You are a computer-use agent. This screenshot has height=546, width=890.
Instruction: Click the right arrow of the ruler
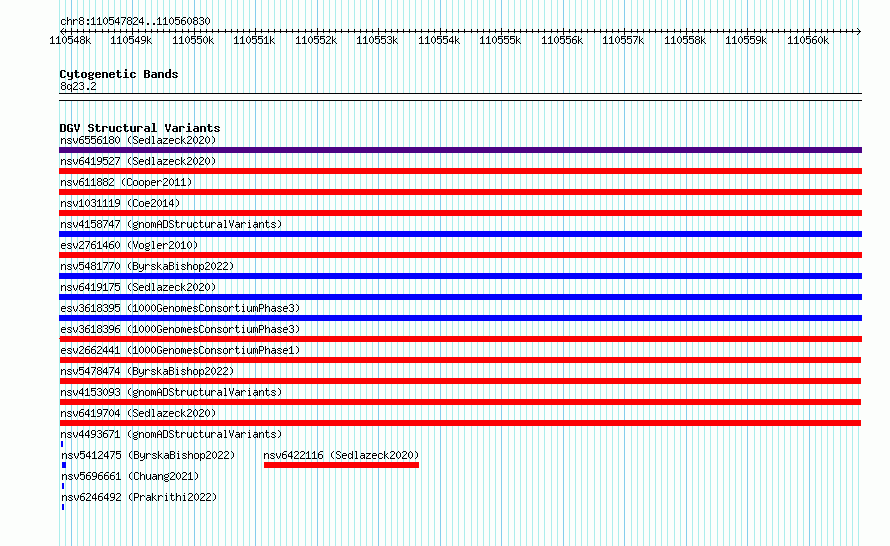pos(858,31)
